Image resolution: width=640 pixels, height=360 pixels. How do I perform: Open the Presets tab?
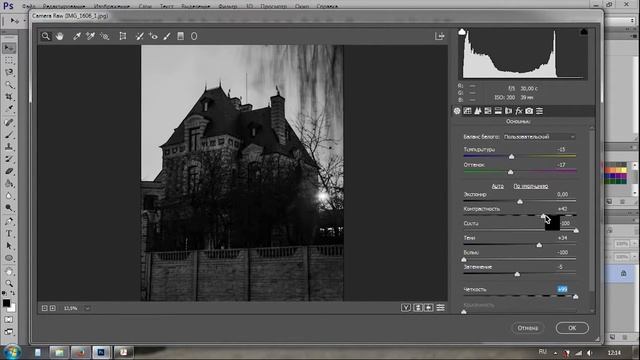point(540,111)
